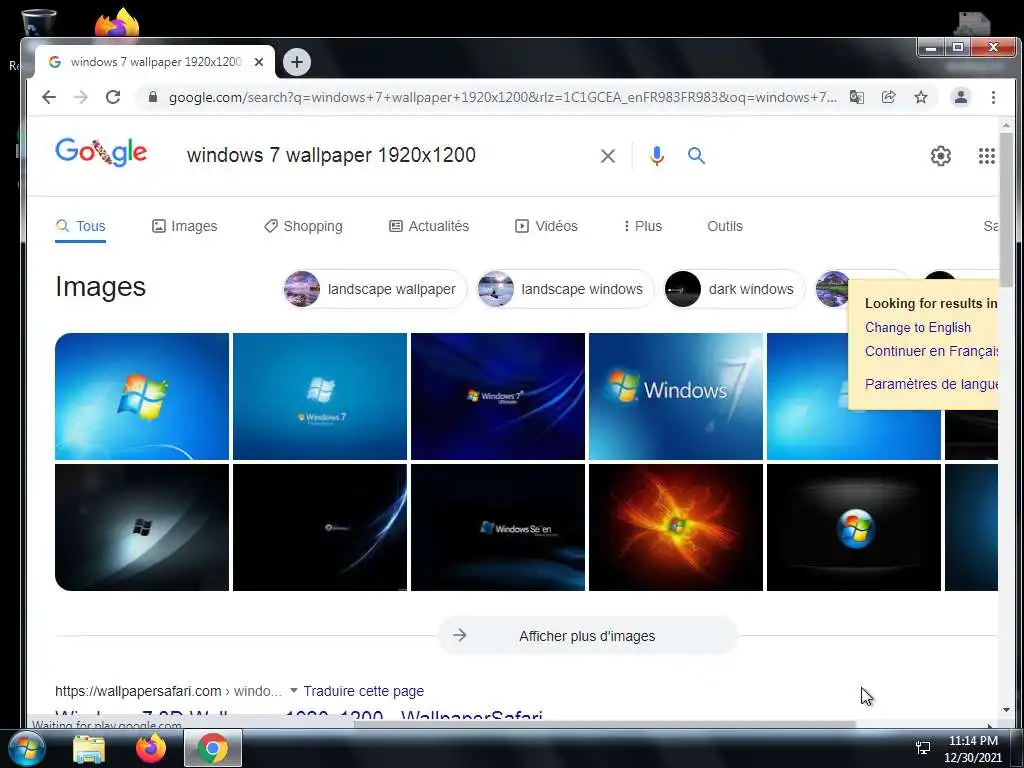Filter by dark windows chip
Screen dimensions: 1024x768
734,289
